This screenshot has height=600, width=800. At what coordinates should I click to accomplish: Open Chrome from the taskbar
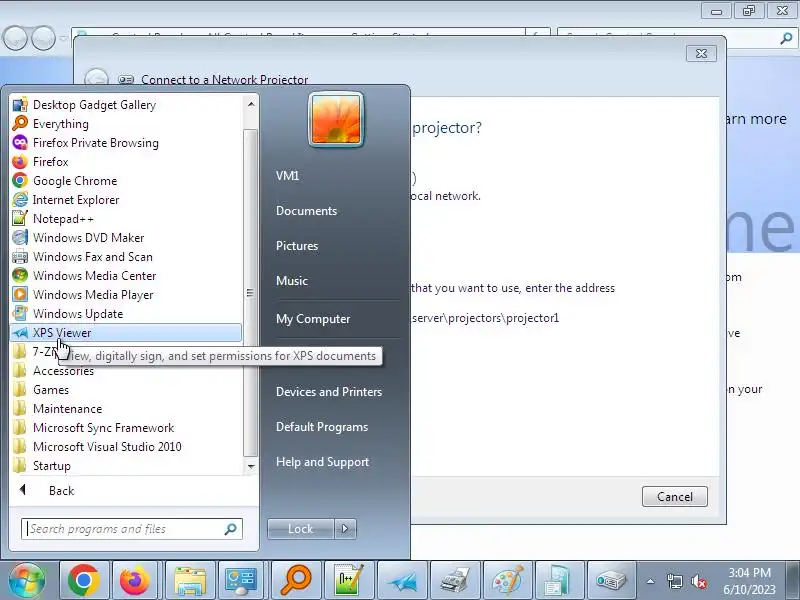click(x=84, y=580)
